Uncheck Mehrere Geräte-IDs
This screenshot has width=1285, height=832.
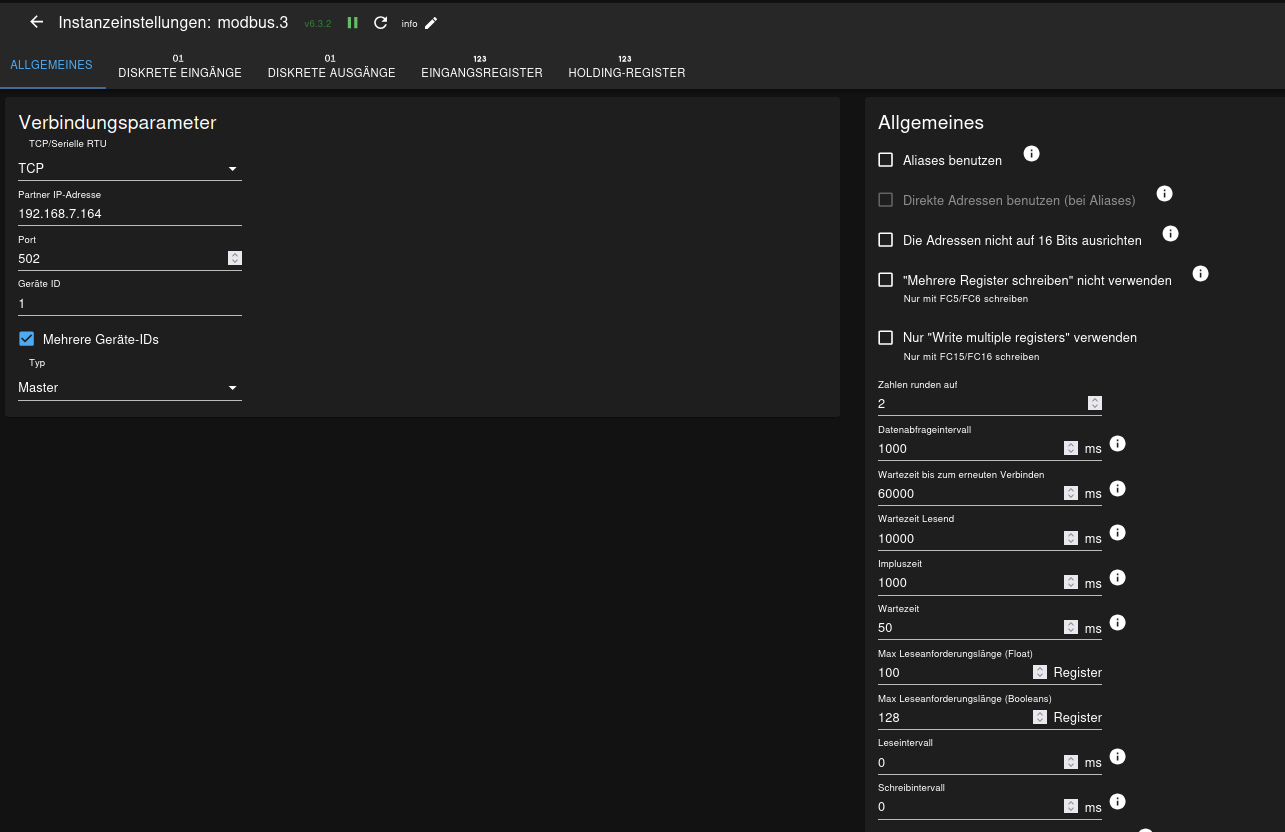click(27, 339)
